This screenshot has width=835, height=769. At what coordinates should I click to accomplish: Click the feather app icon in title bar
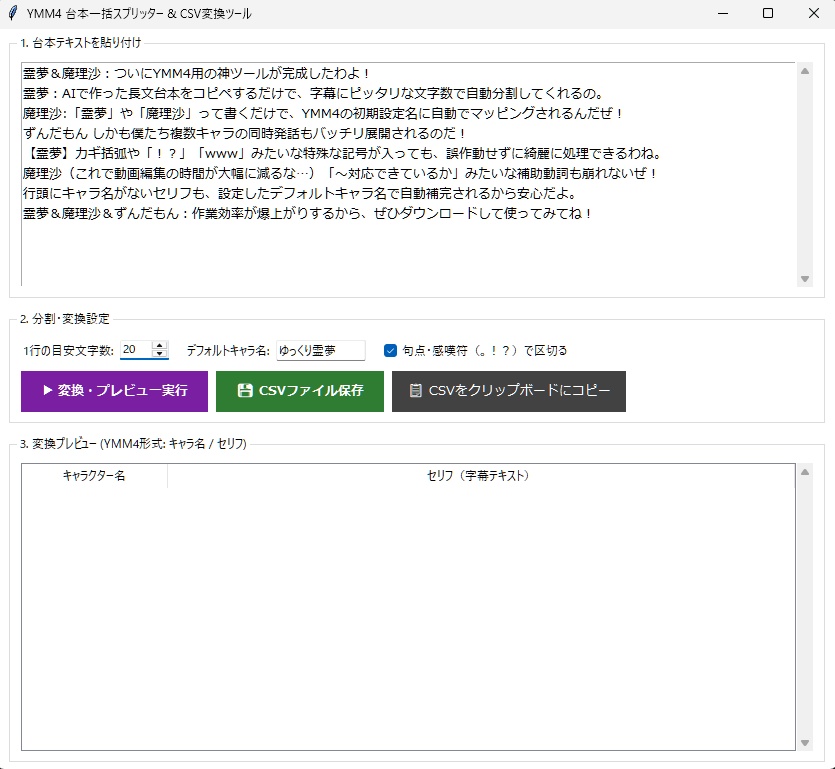pos(13,13)
